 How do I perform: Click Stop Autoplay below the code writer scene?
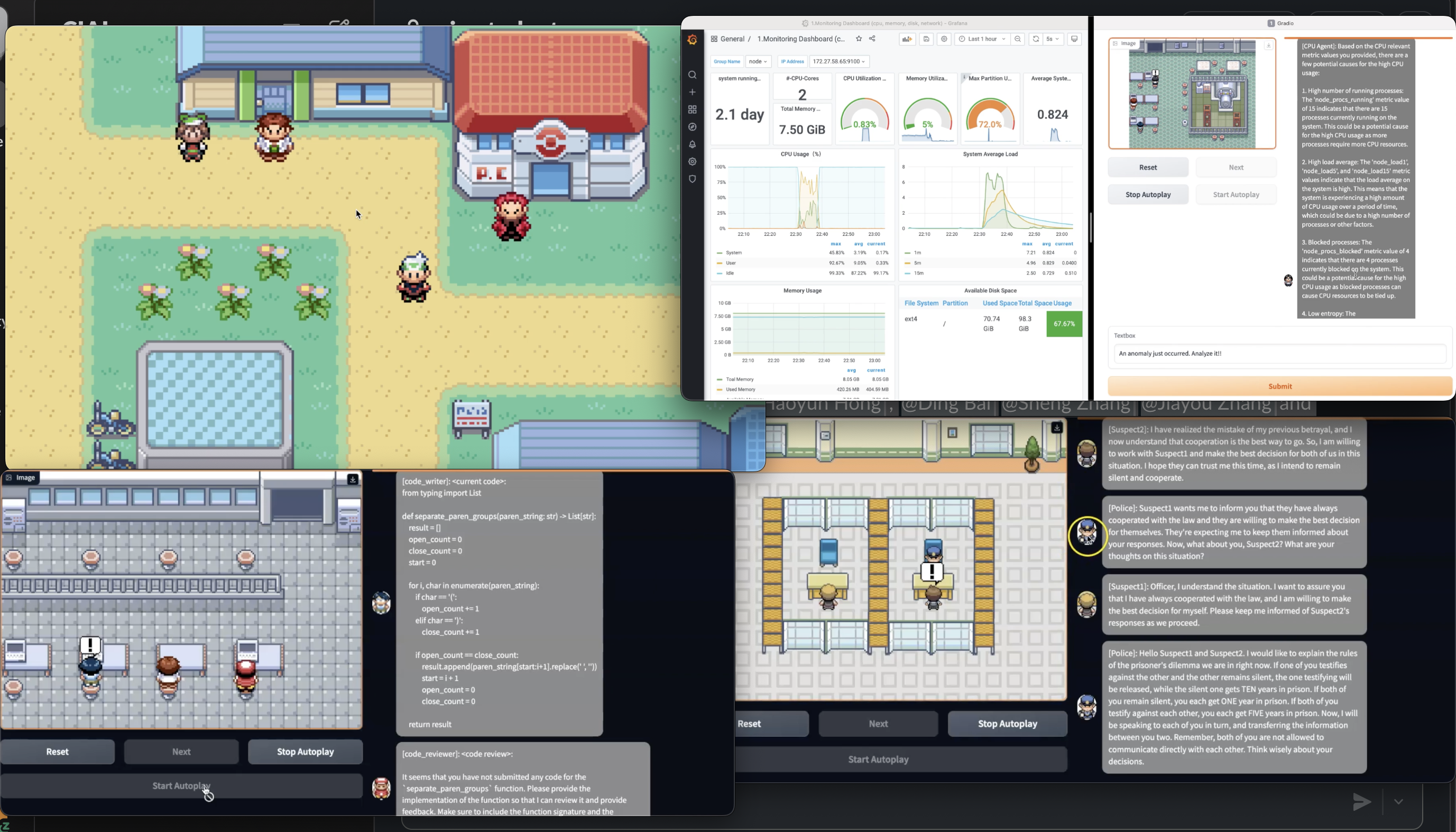(x=305, y=752)
